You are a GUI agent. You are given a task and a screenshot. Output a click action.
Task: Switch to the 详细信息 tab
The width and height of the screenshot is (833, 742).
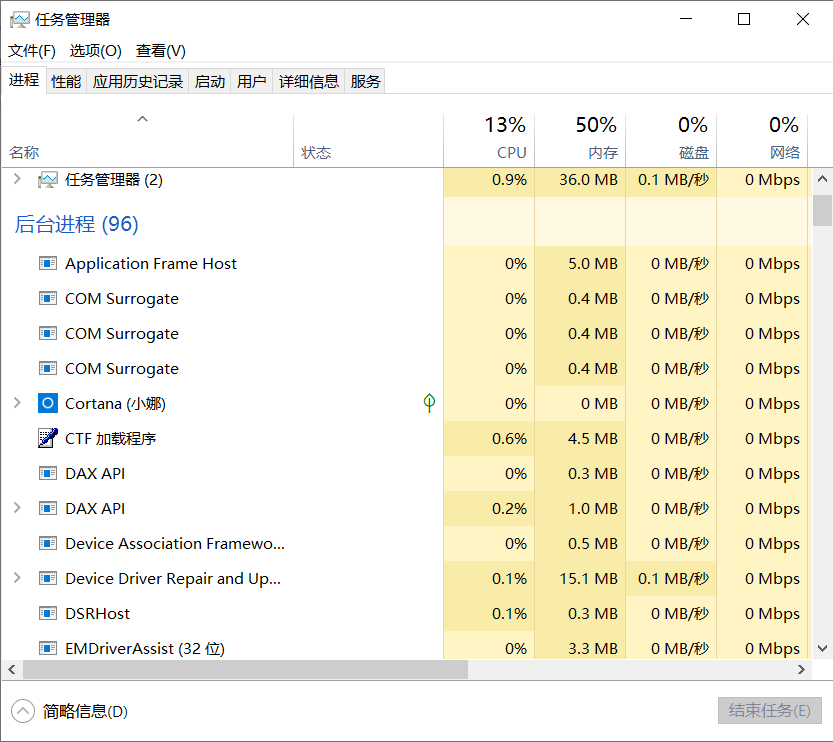pos(309,81)
